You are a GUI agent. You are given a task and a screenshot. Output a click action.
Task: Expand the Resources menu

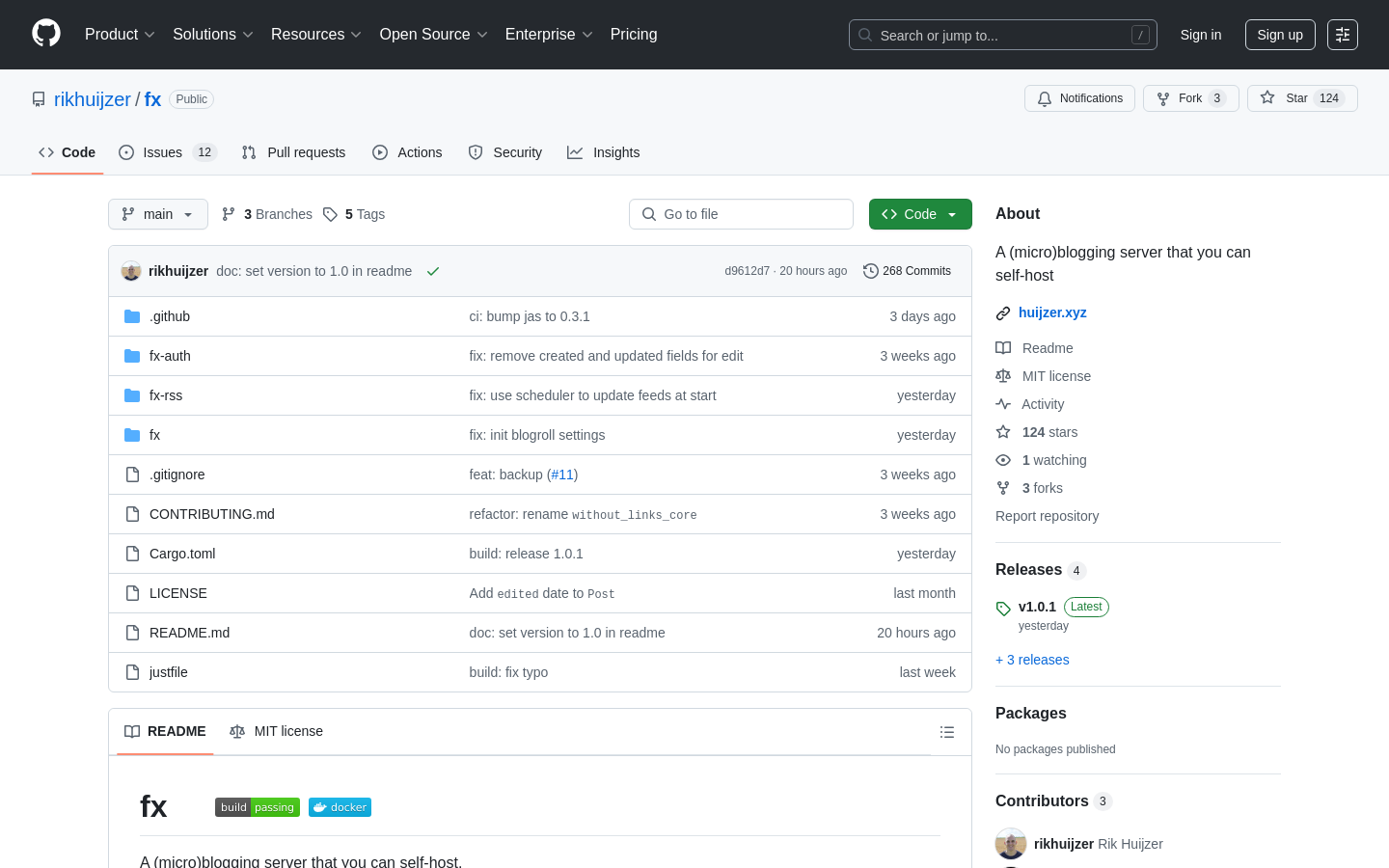pyautogui.click(x=316, y=35)
